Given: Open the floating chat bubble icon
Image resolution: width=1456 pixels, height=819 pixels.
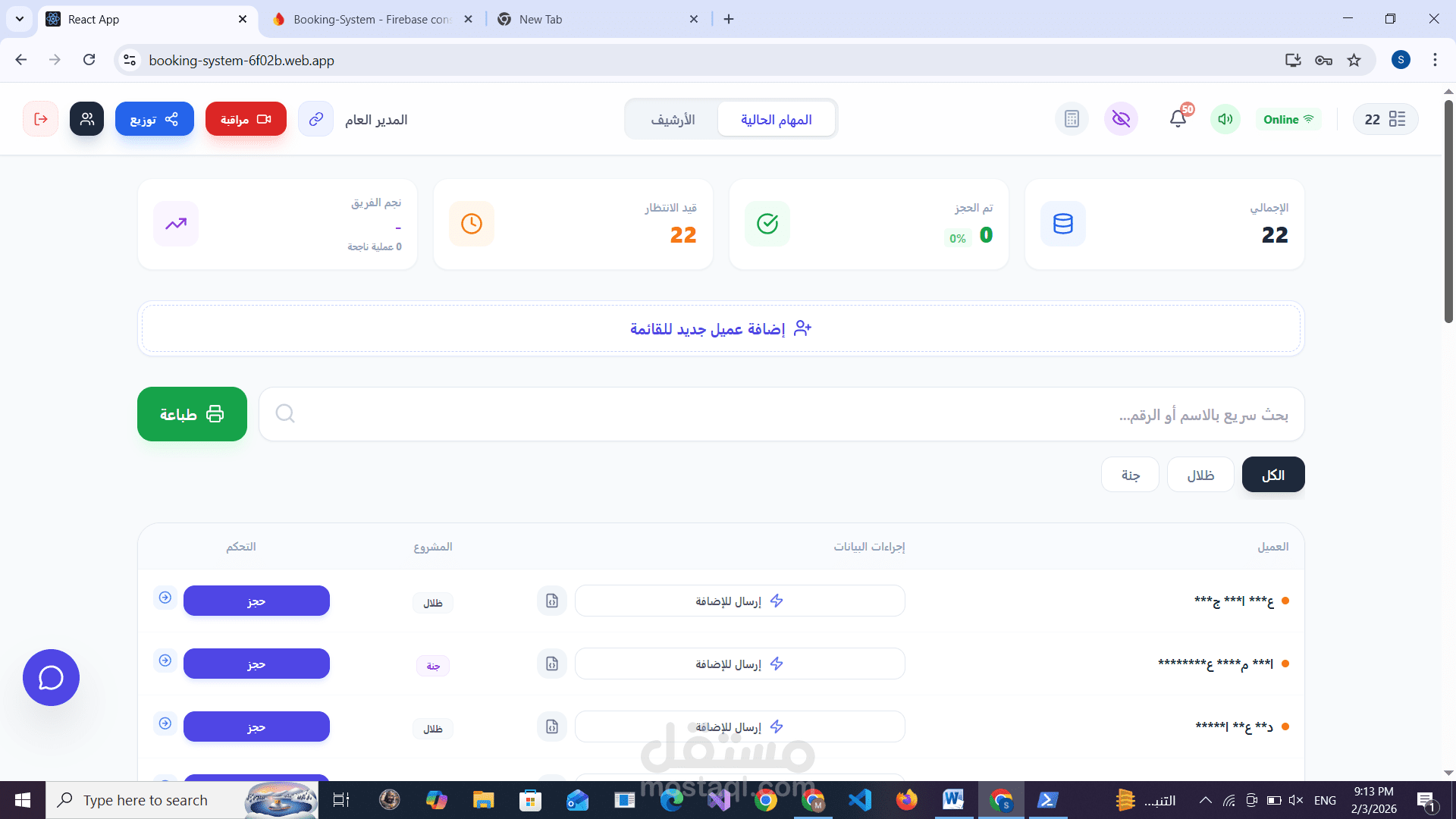Looking at the screenshot, I should click(51, 677).
